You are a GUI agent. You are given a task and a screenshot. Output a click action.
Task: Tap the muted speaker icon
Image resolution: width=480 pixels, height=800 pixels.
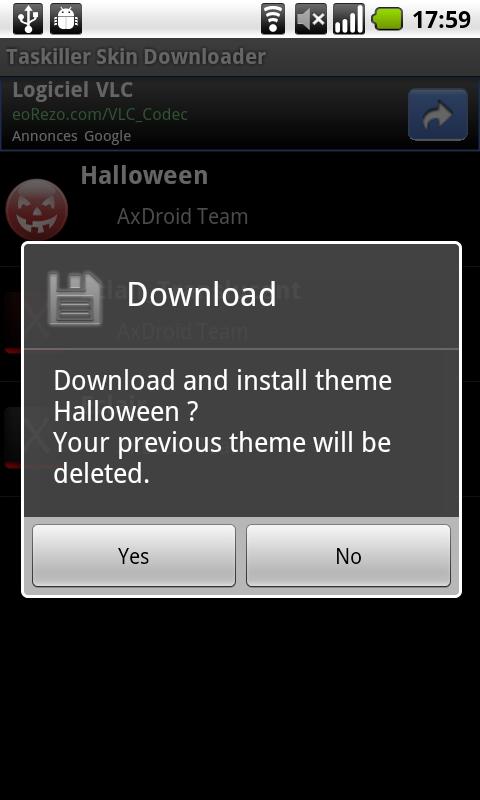point(311,19)
